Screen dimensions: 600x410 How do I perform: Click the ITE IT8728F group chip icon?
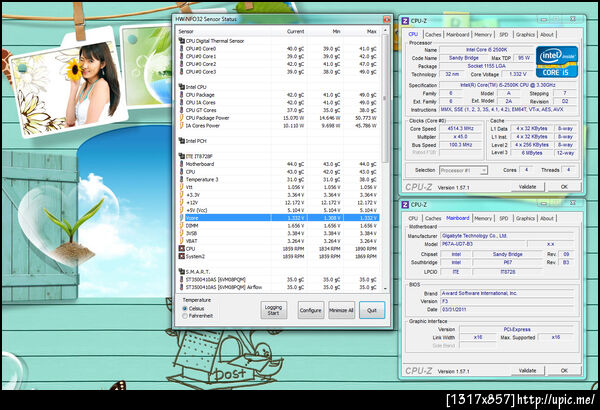pos(182,156)
